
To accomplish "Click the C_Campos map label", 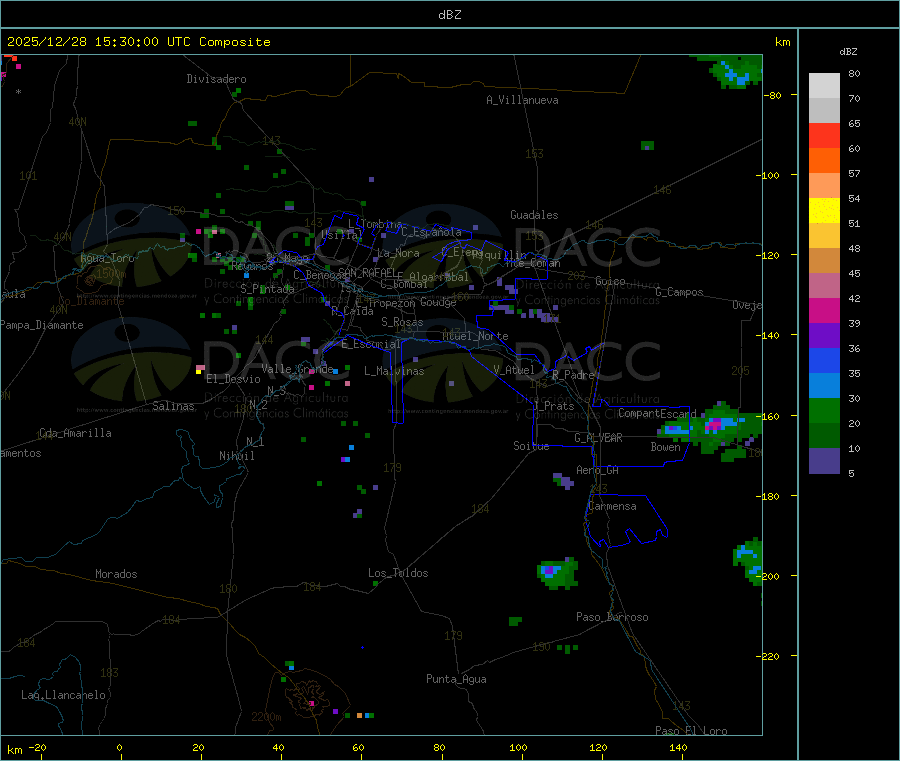I will tap(679, 292).
